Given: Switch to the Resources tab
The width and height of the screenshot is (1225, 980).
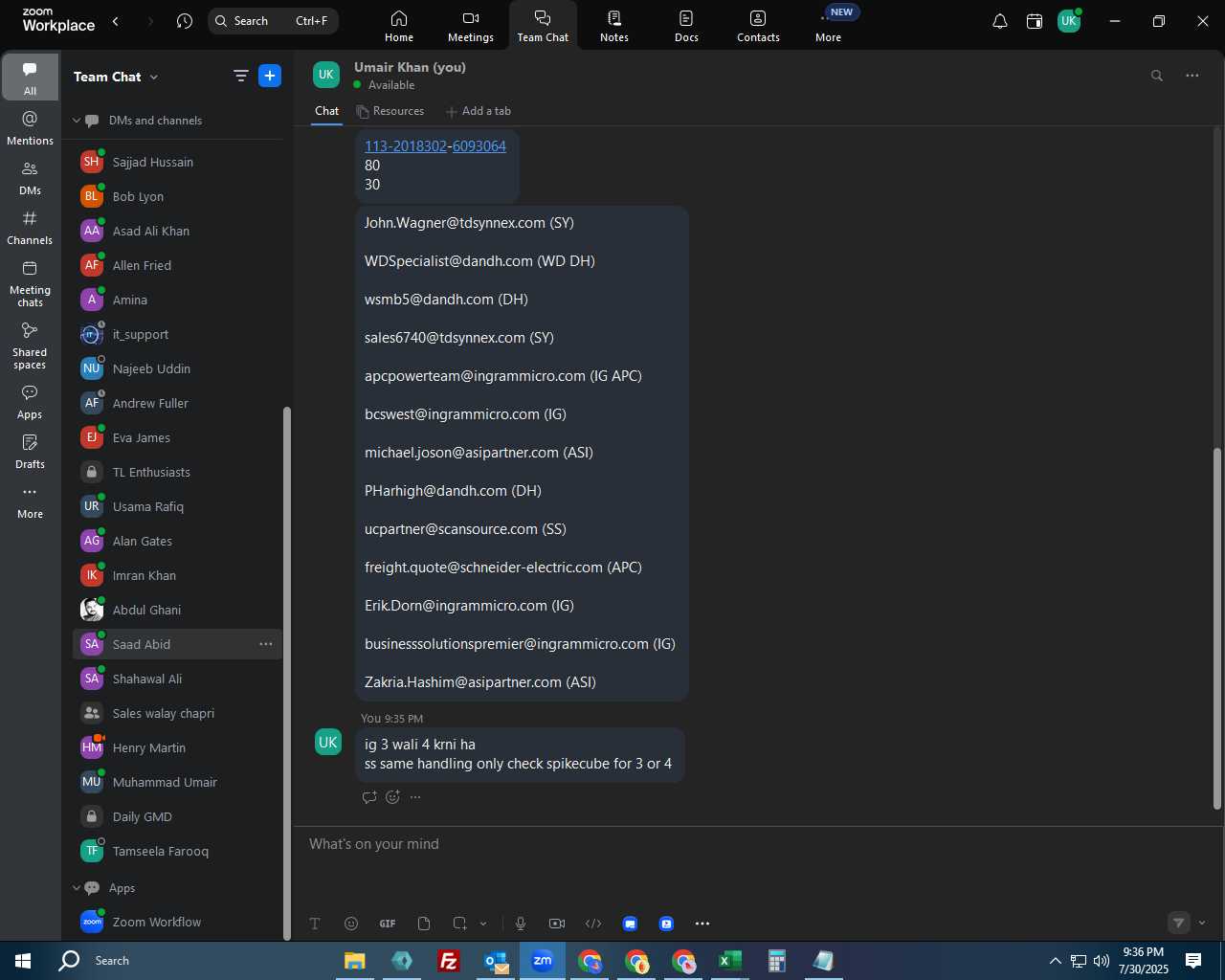Looking at the screenshot, I should click(390, 111).
